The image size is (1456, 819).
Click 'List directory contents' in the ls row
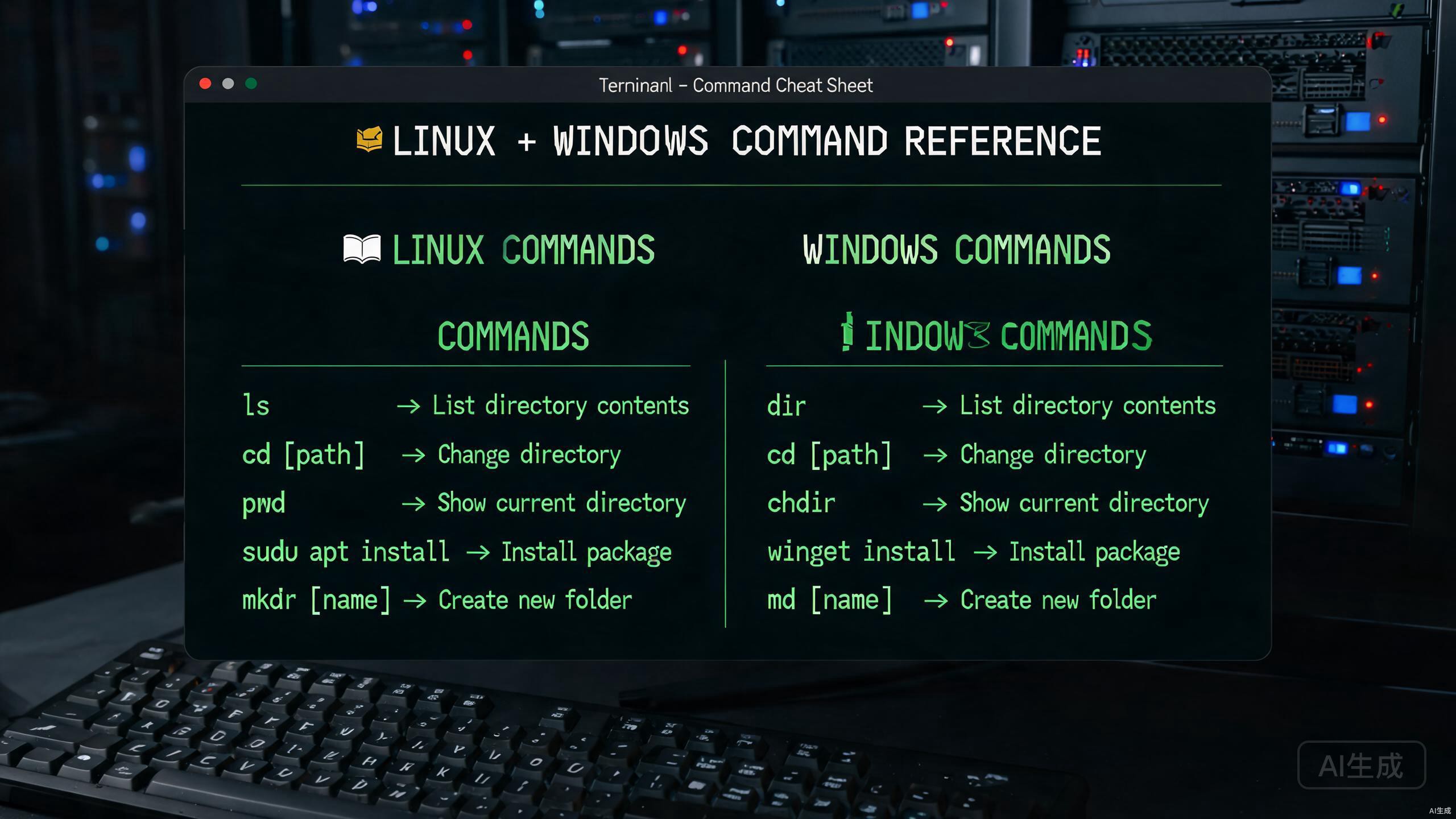click(x=561, y=406)
